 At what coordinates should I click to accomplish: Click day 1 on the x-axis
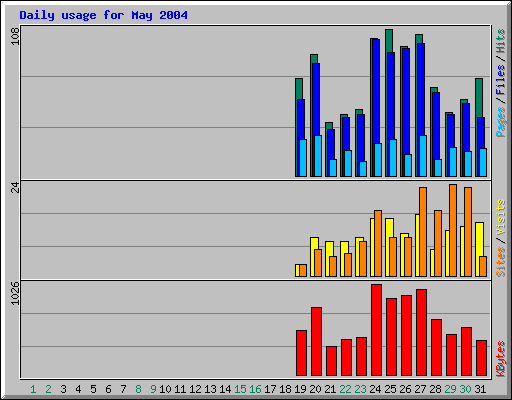(x=33, y=389)
